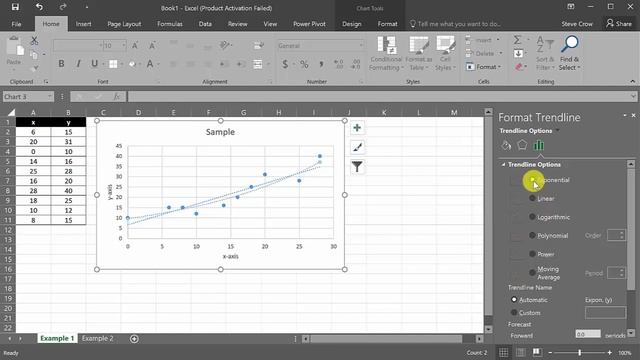This screenshot has height=360, width=640.
Task: Select the Moving Average trendline option
Action: point(532,272)
